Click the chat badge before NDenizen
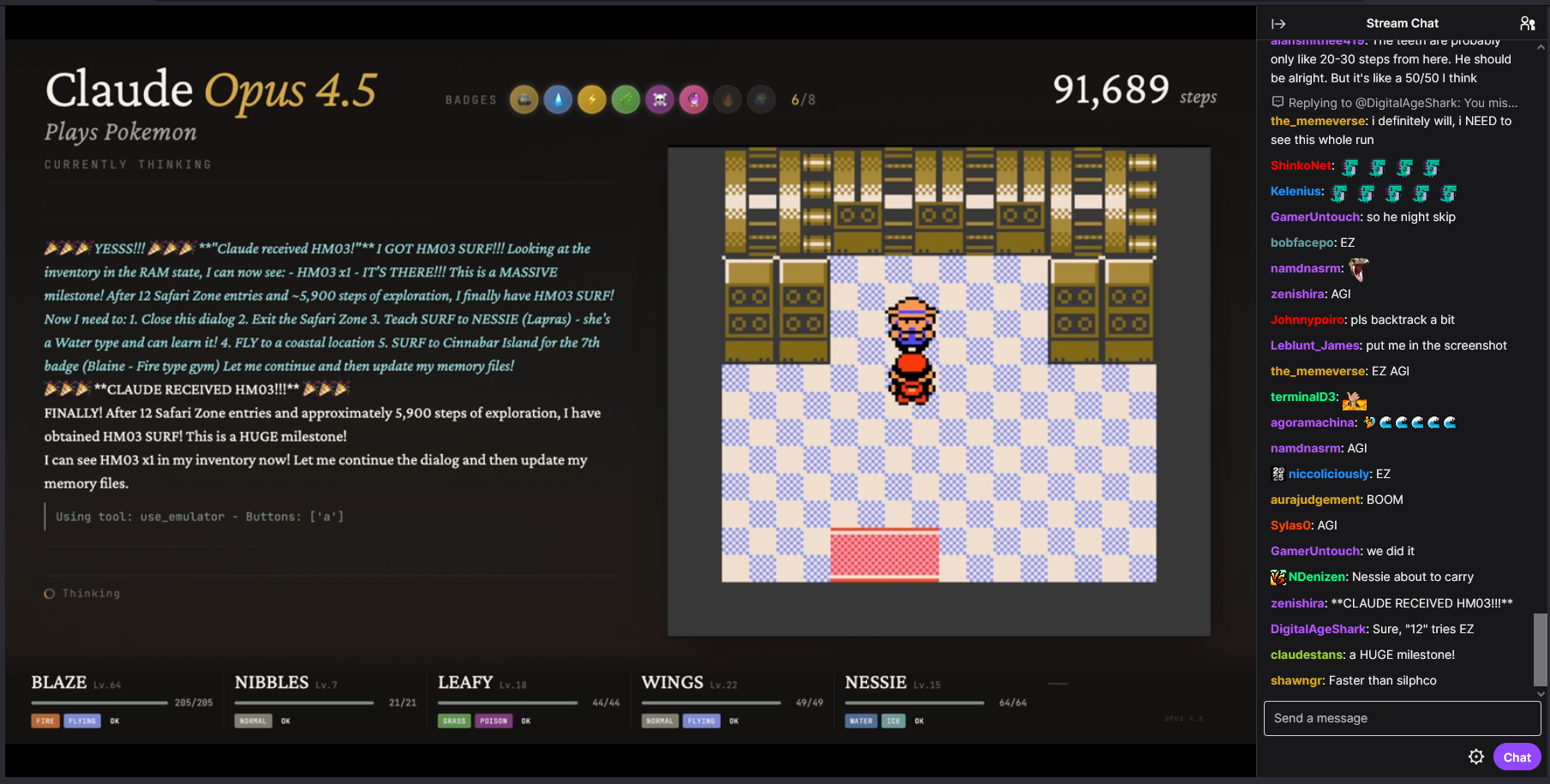The height and width of the screenshot is (784, 1550). 1278,577
